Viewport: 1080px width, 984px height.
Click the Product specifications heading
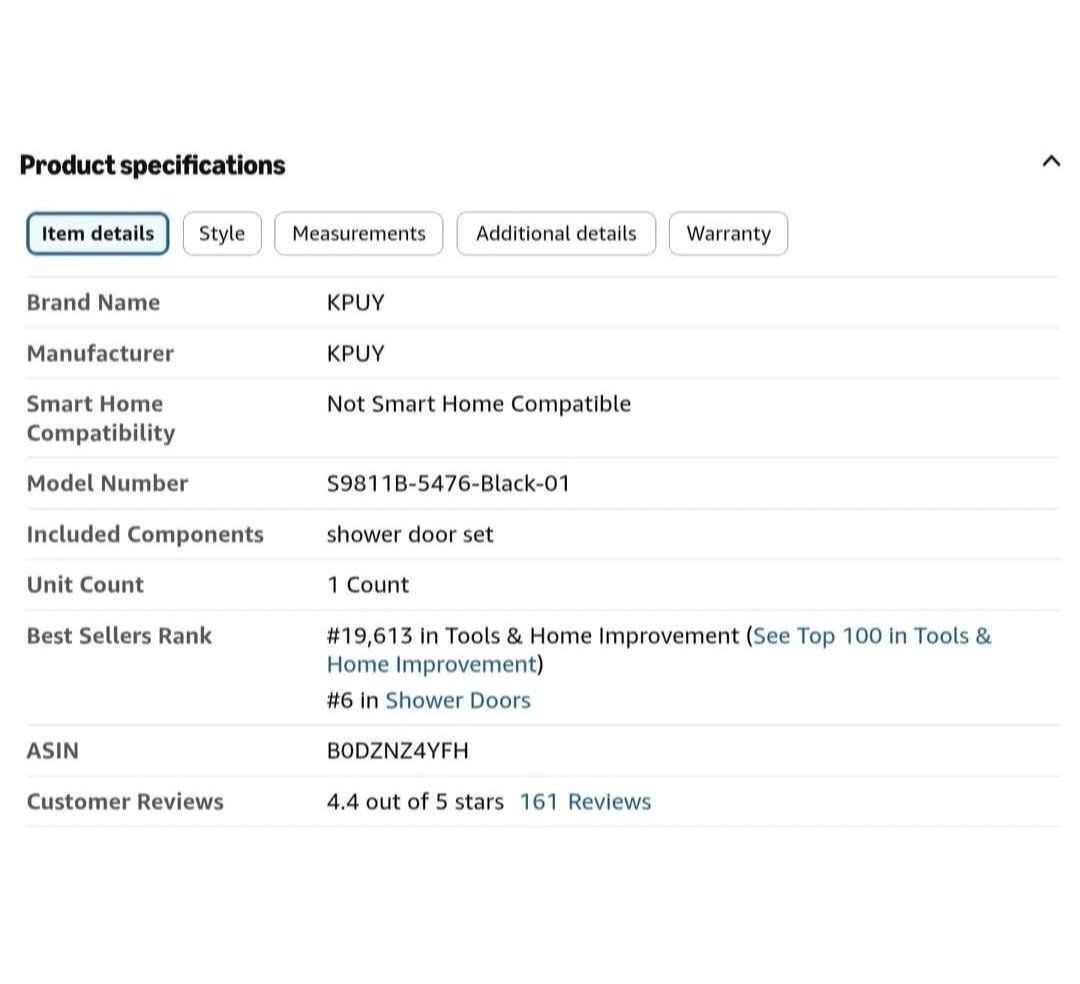[152, 165]
